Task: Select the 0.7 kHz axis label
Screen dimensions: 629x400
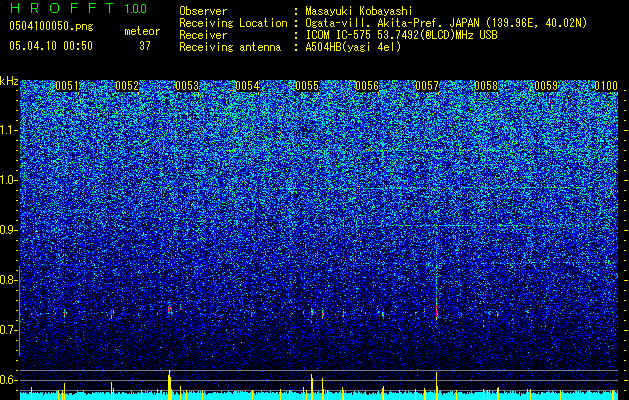Action: pos(9,330)
